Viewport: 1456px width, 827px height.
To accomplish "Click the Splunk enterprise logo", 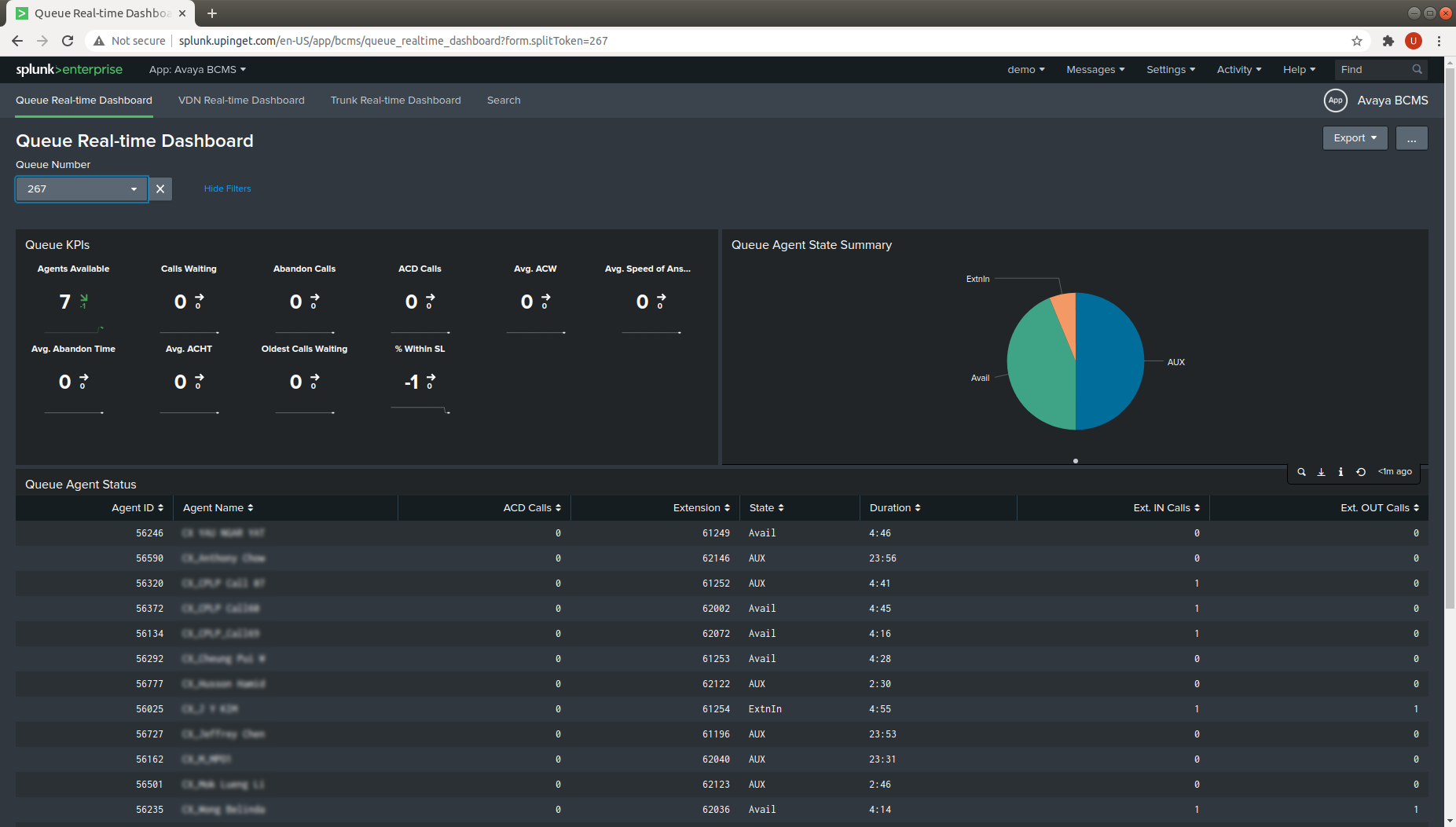I will pyautogui.click(x=69, y=69).
